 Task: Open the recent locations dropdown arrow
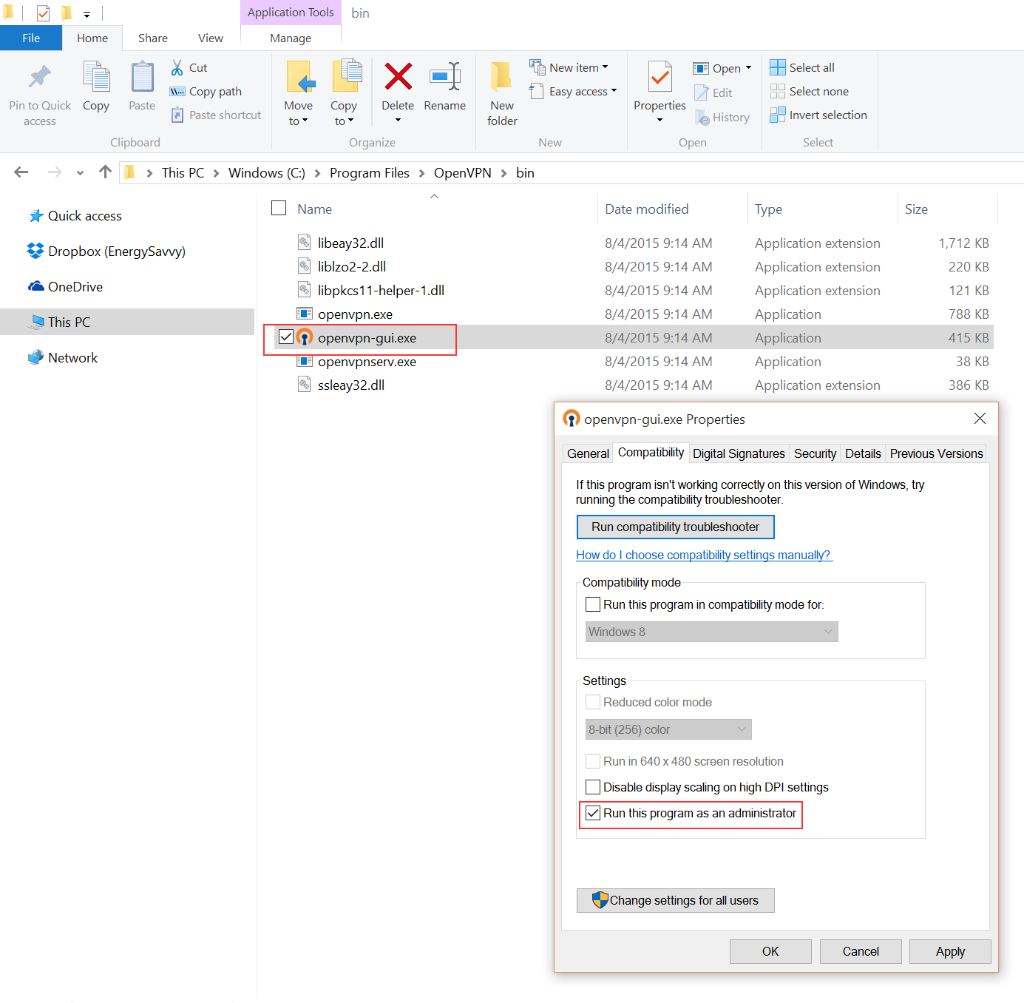pyautogui.click(x=80, y=173)
